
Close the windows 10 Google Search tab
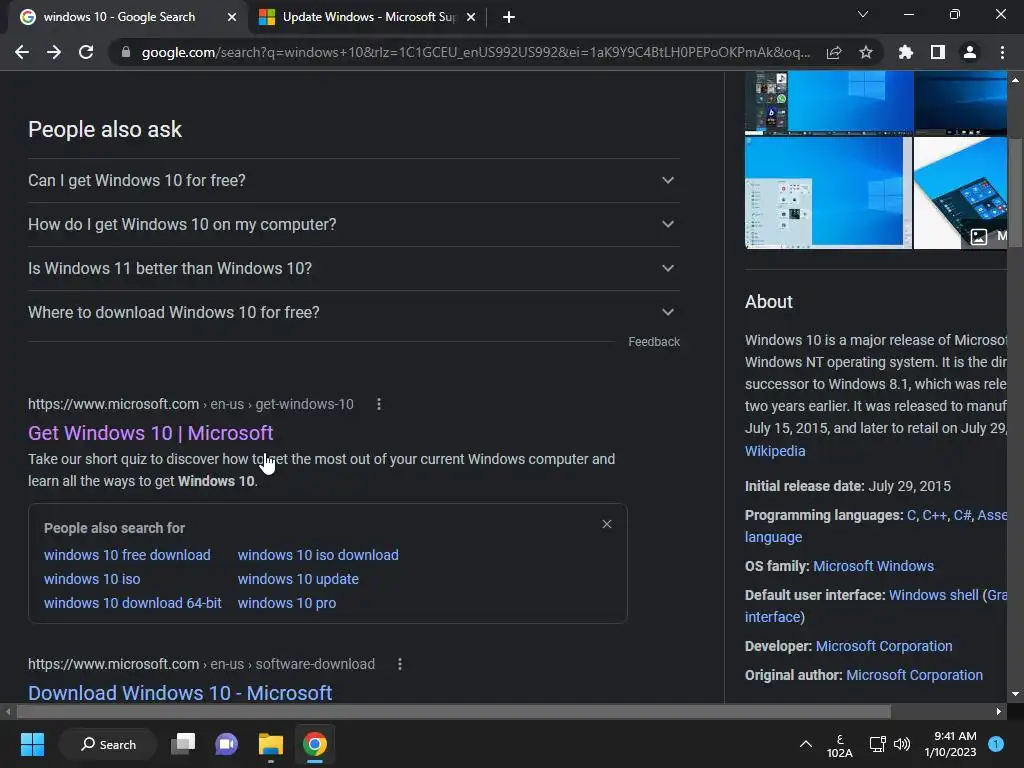(232, 17)
